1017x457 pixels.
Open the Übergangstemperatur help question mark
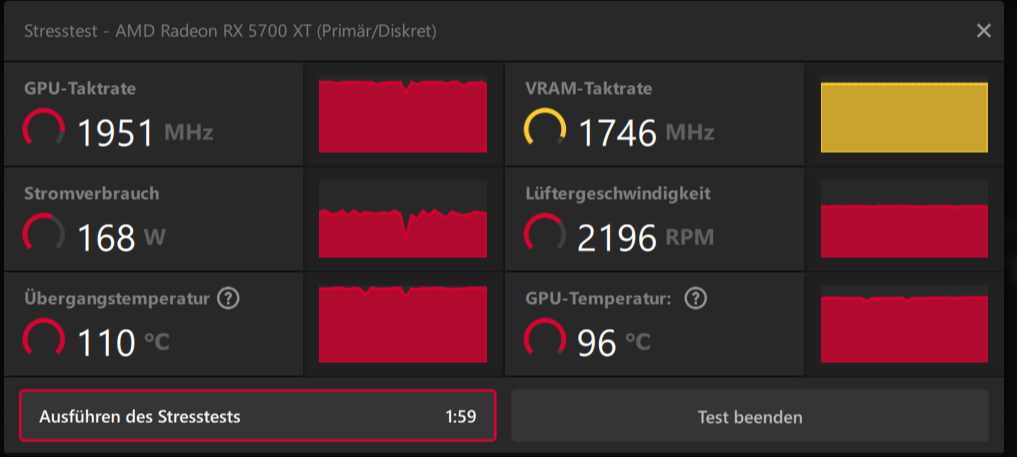(228, 299)
